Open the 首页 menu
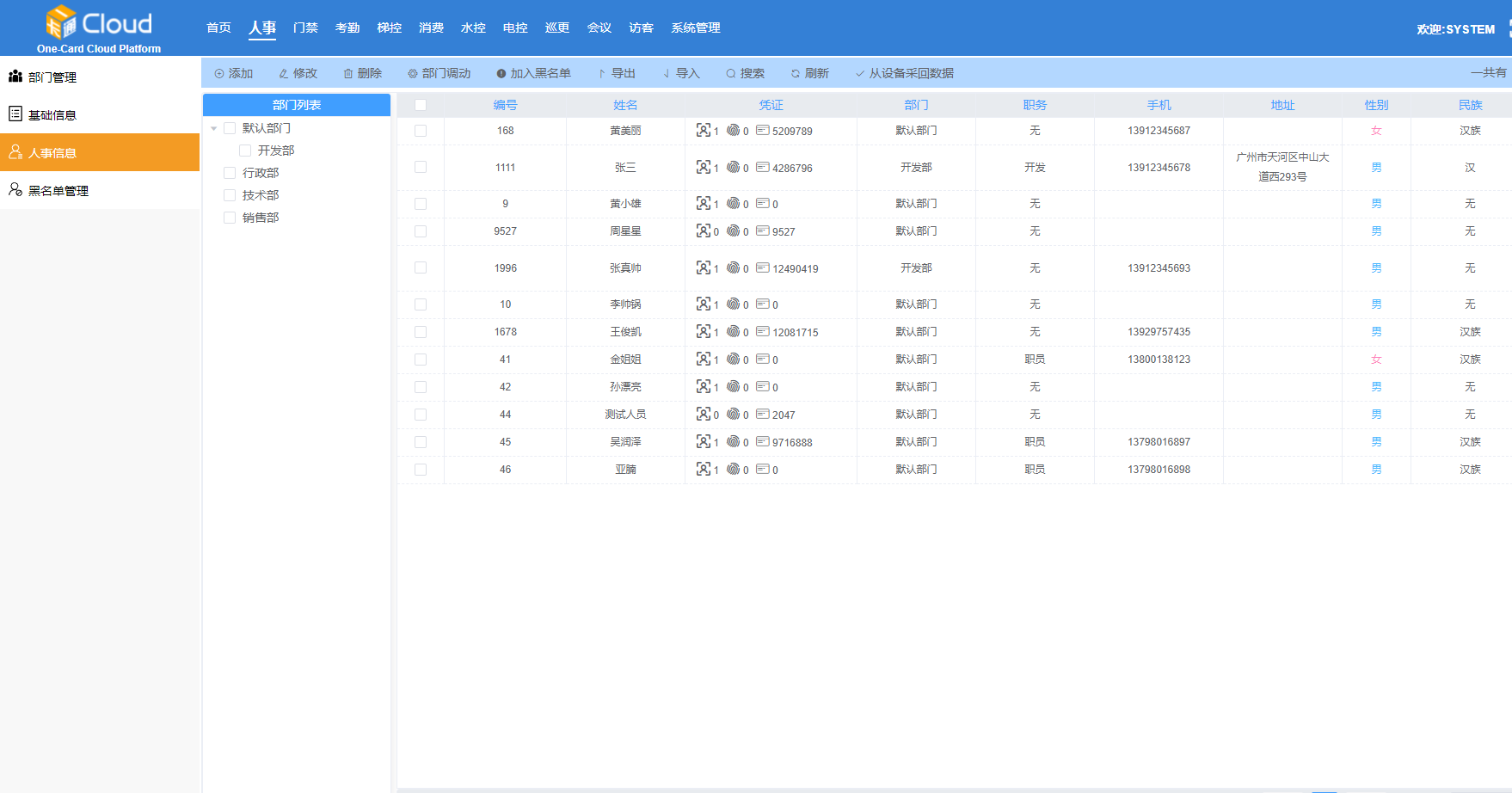The image size is (1512, 793). 219,28
